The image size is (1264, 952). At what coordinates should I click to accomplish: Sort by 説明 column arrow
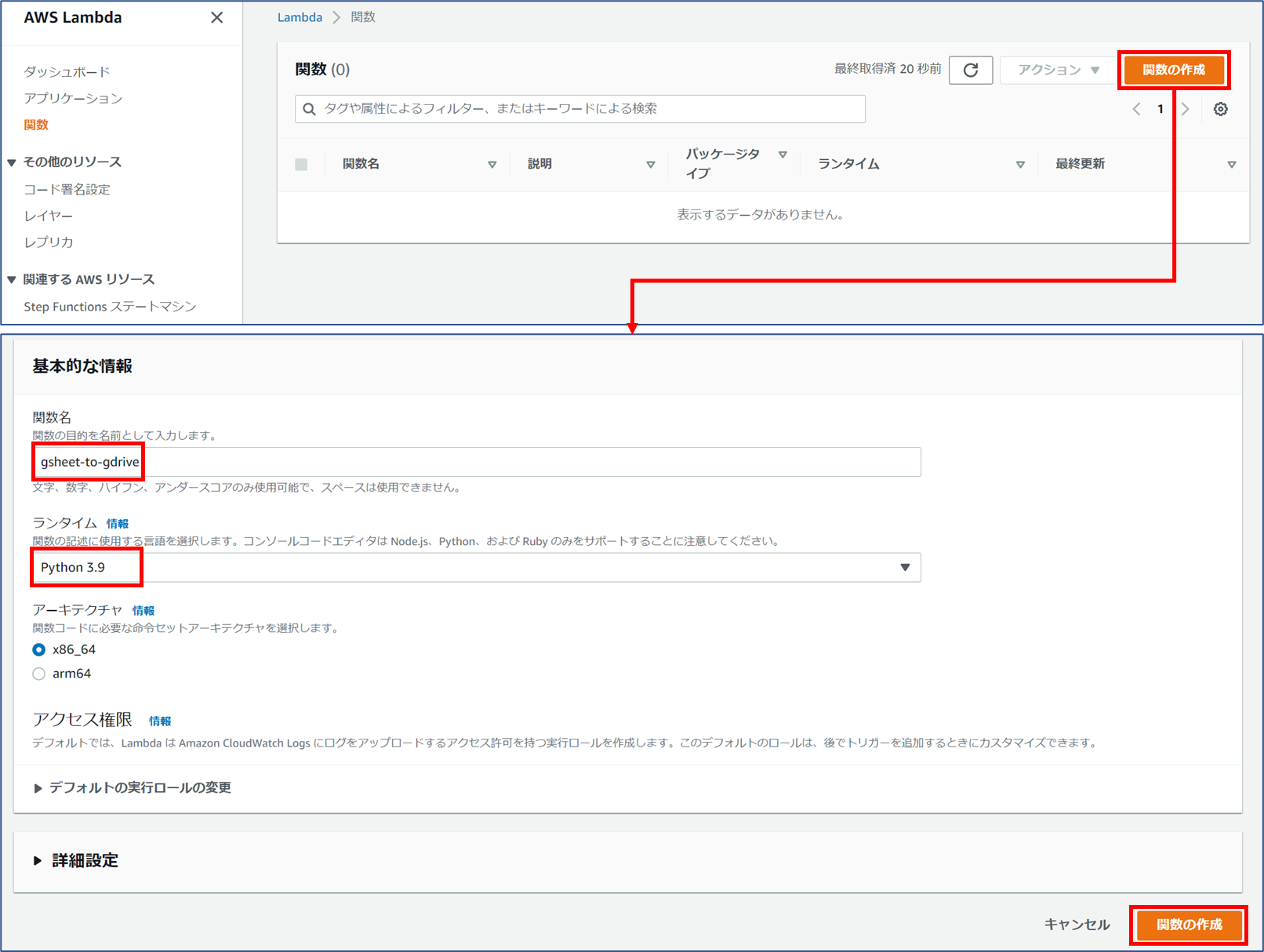(x=650, y=165)
